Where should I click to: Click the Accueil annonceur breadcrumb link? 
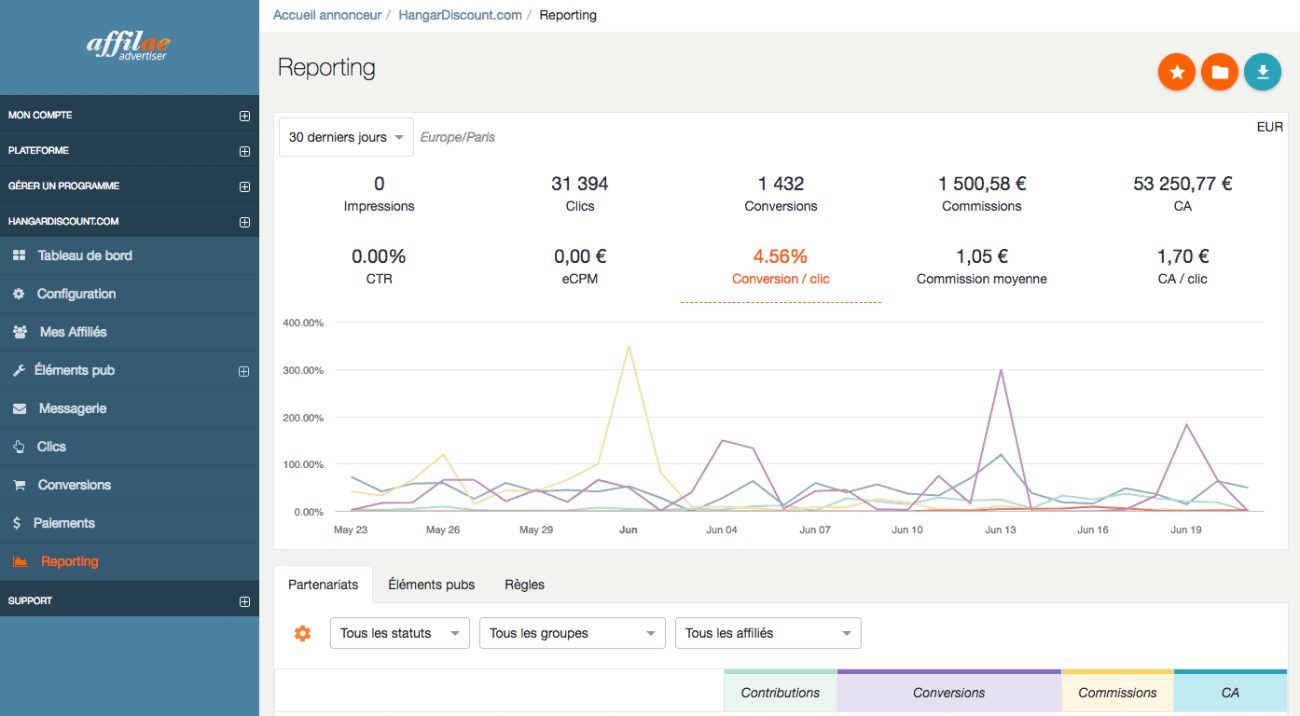point(327,15)
